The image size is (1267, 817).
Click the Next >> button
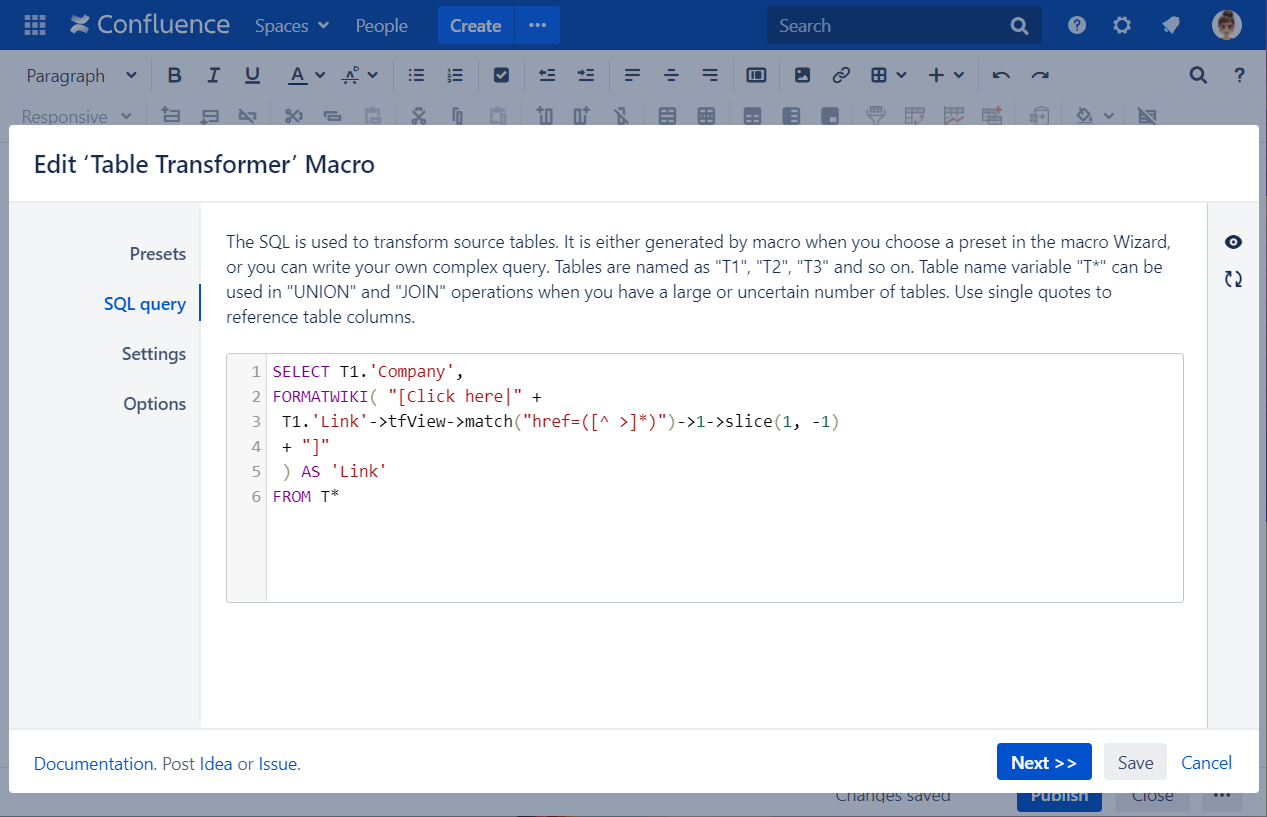1043,762
